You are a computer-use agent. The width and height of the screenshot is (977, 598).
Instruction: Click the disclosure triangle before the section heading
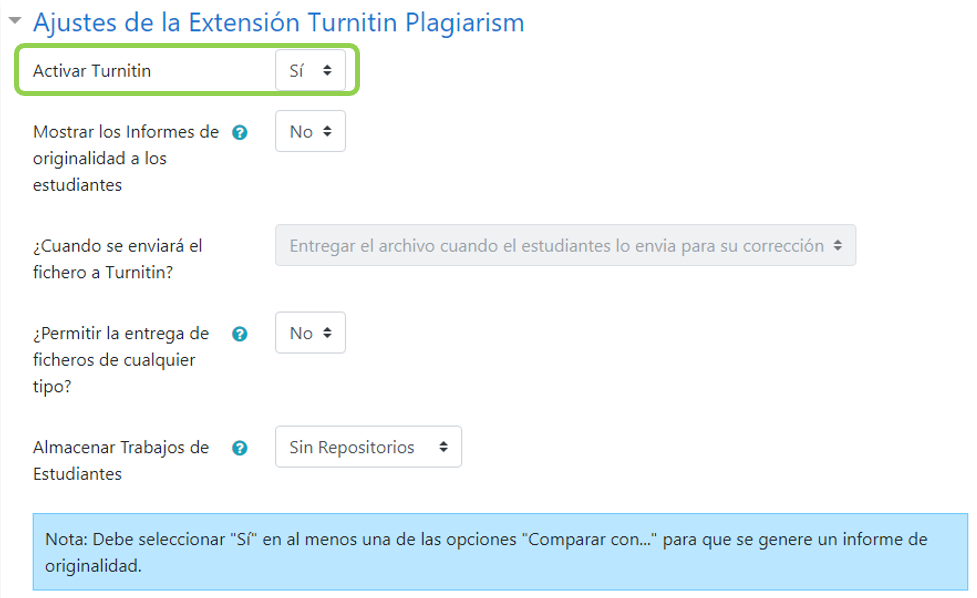pos(13,22)
